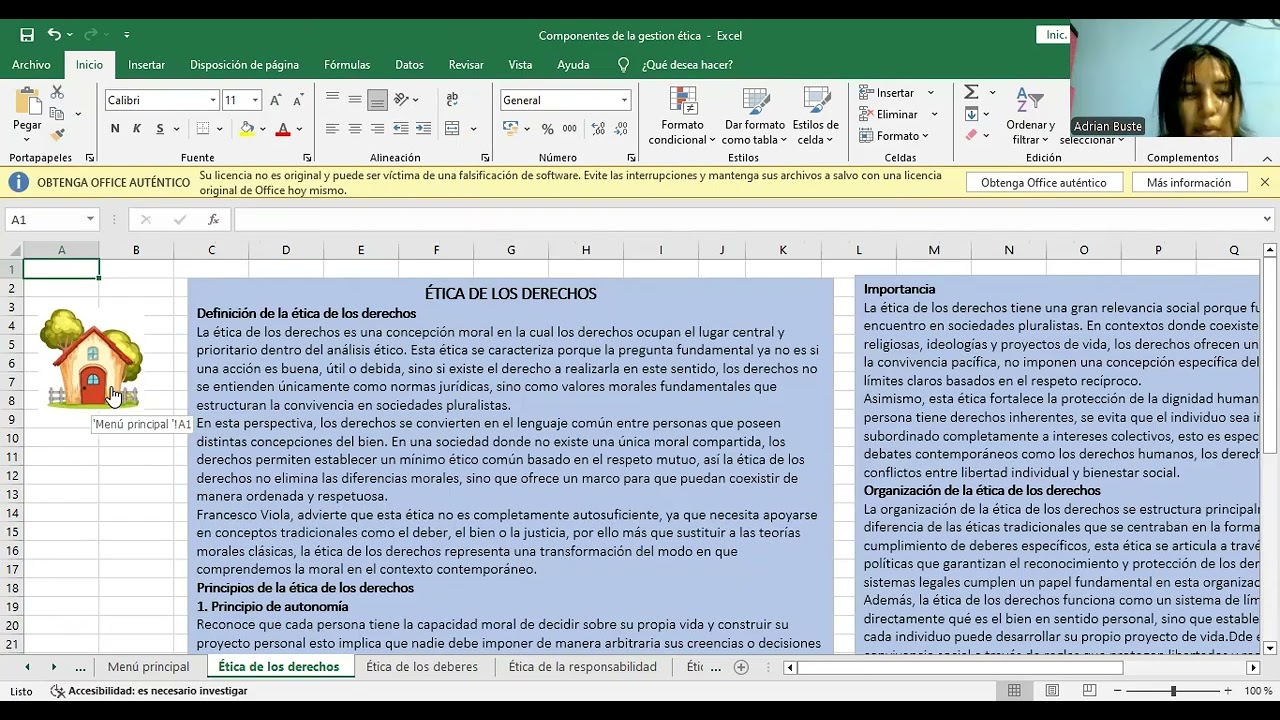Click Accesibilidad: es necesario investigar status
The height and width of the screenshot is (720, 1280).
pyautogui.click(x=149, y=691)
